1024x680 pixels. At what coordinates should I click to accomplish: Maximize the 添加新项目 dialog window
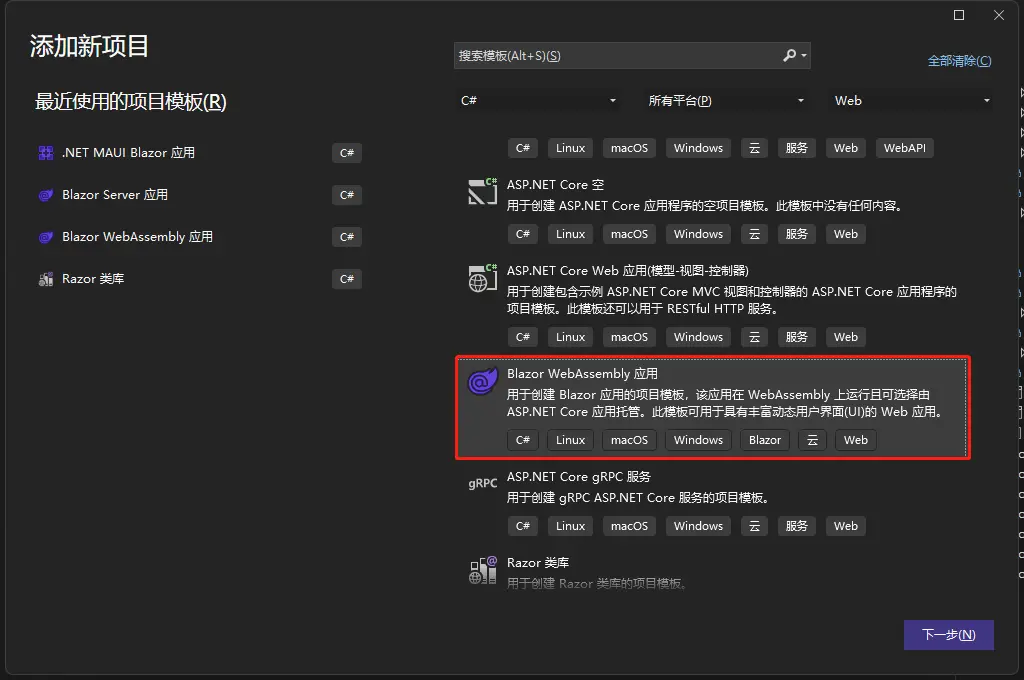(x=959, y=15)
